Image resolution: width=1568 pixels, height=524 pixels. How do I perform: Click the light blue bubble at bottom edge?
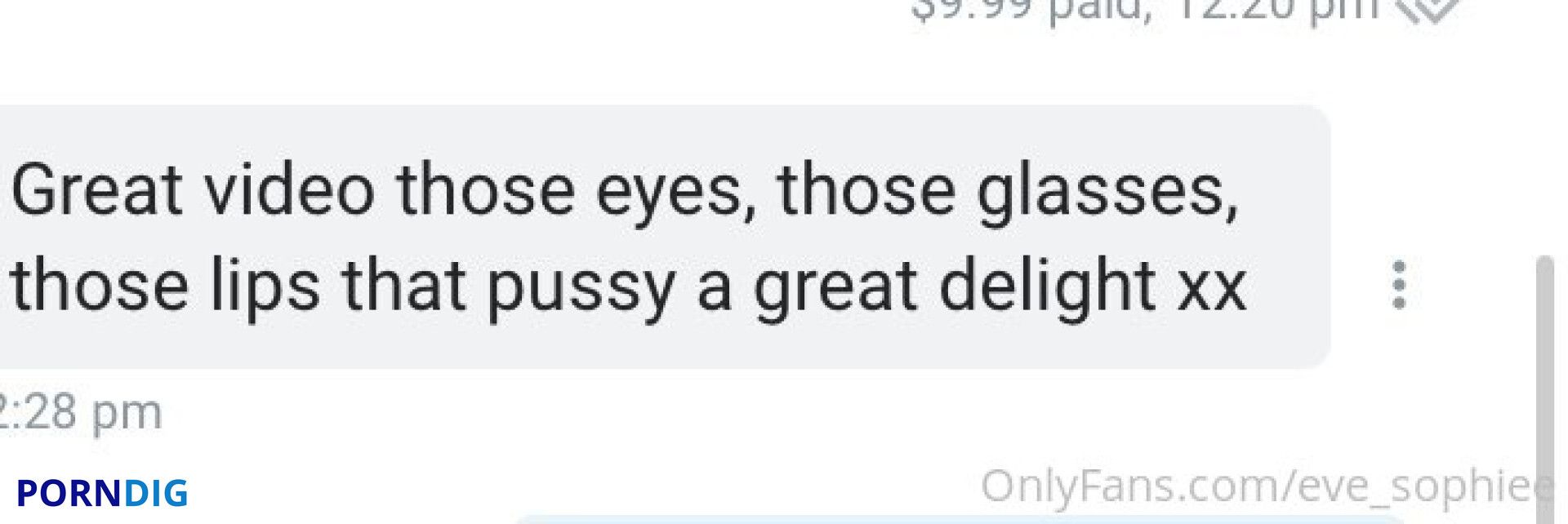960,519
